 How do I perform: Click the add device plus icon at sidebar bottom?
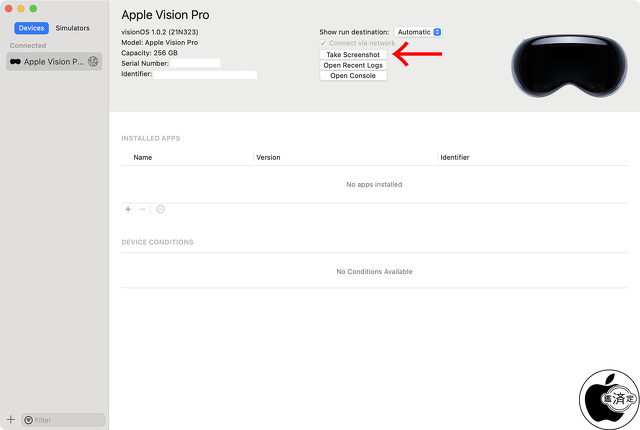point(11,420)
